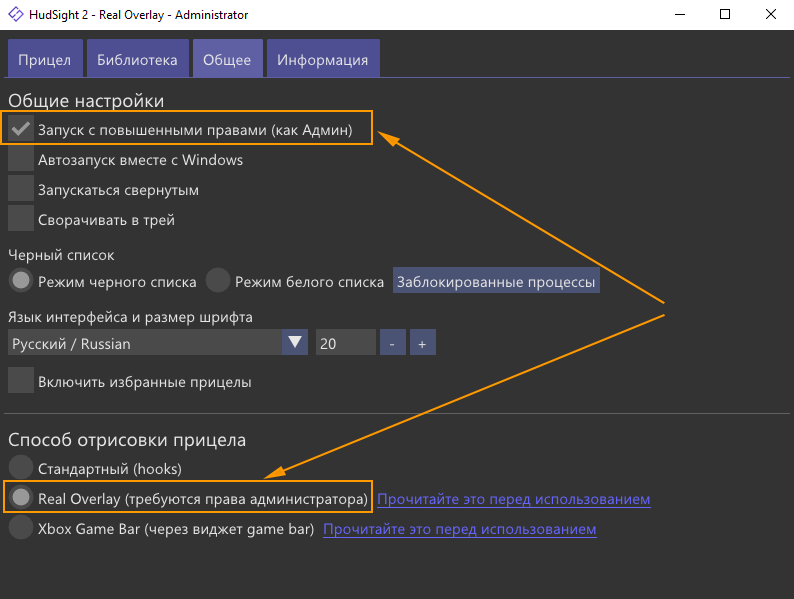Enable Включить избранные прицелы checkbox

(21, 381)
